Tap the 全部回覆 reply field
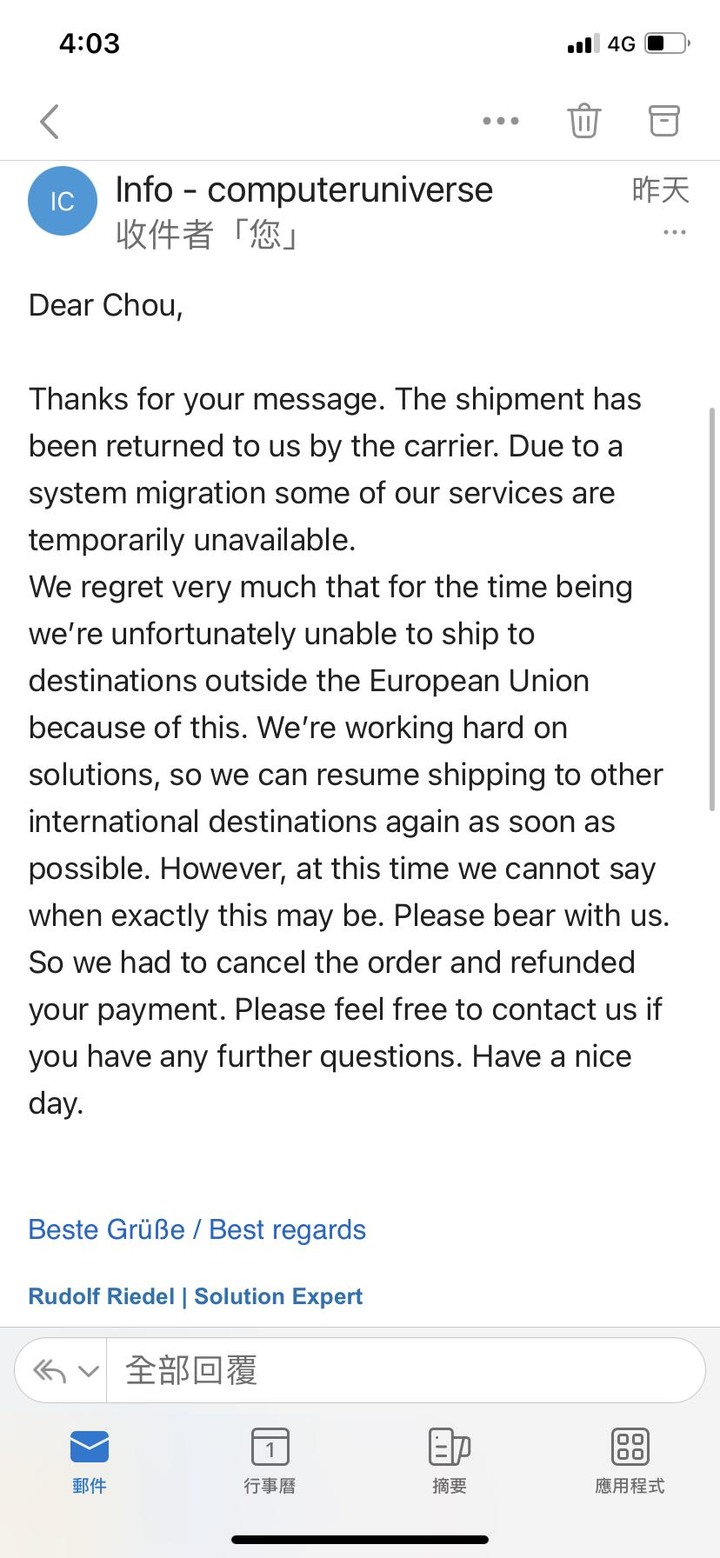 405,1370
